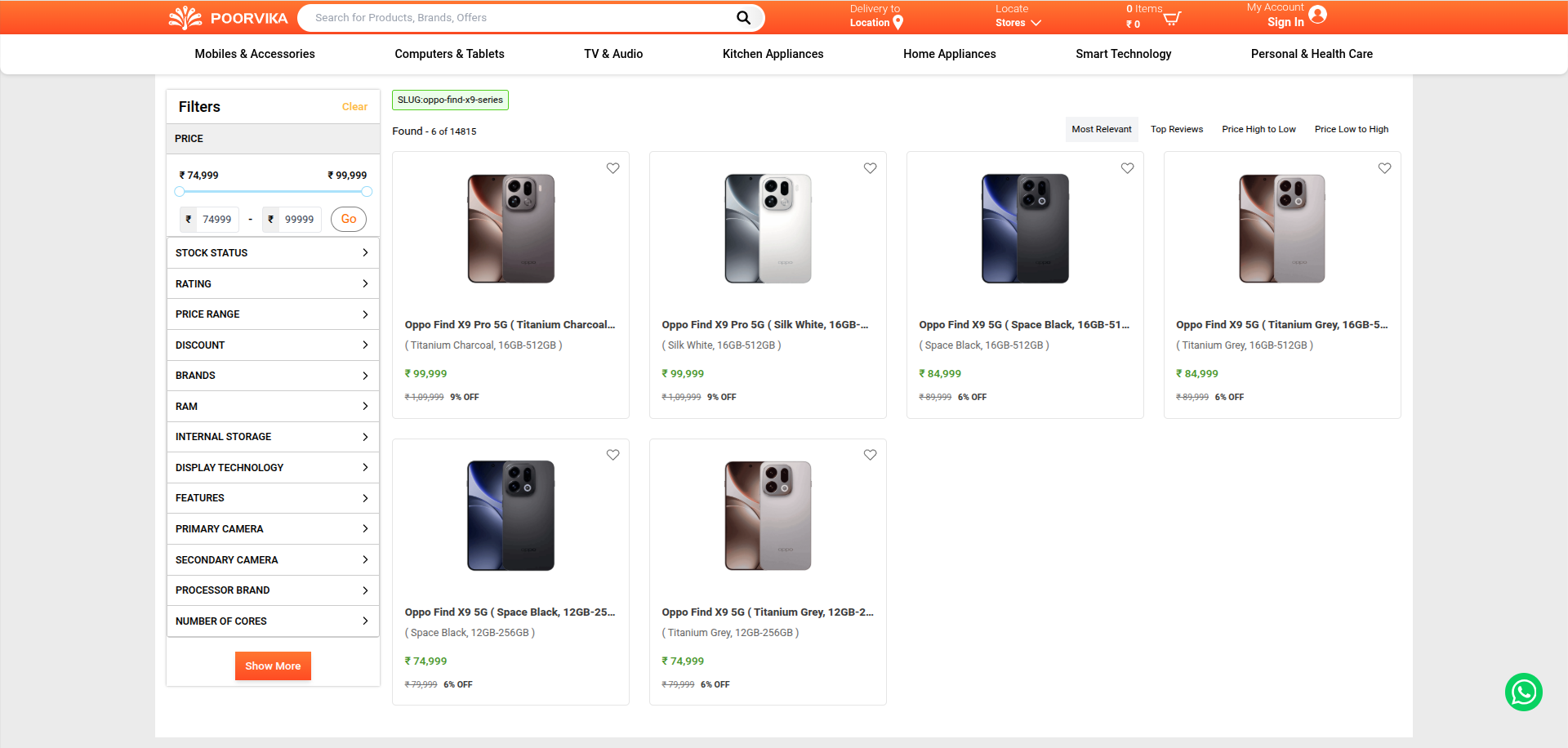
Task: Click the maximum price slider handle
Action: point(367,192)
